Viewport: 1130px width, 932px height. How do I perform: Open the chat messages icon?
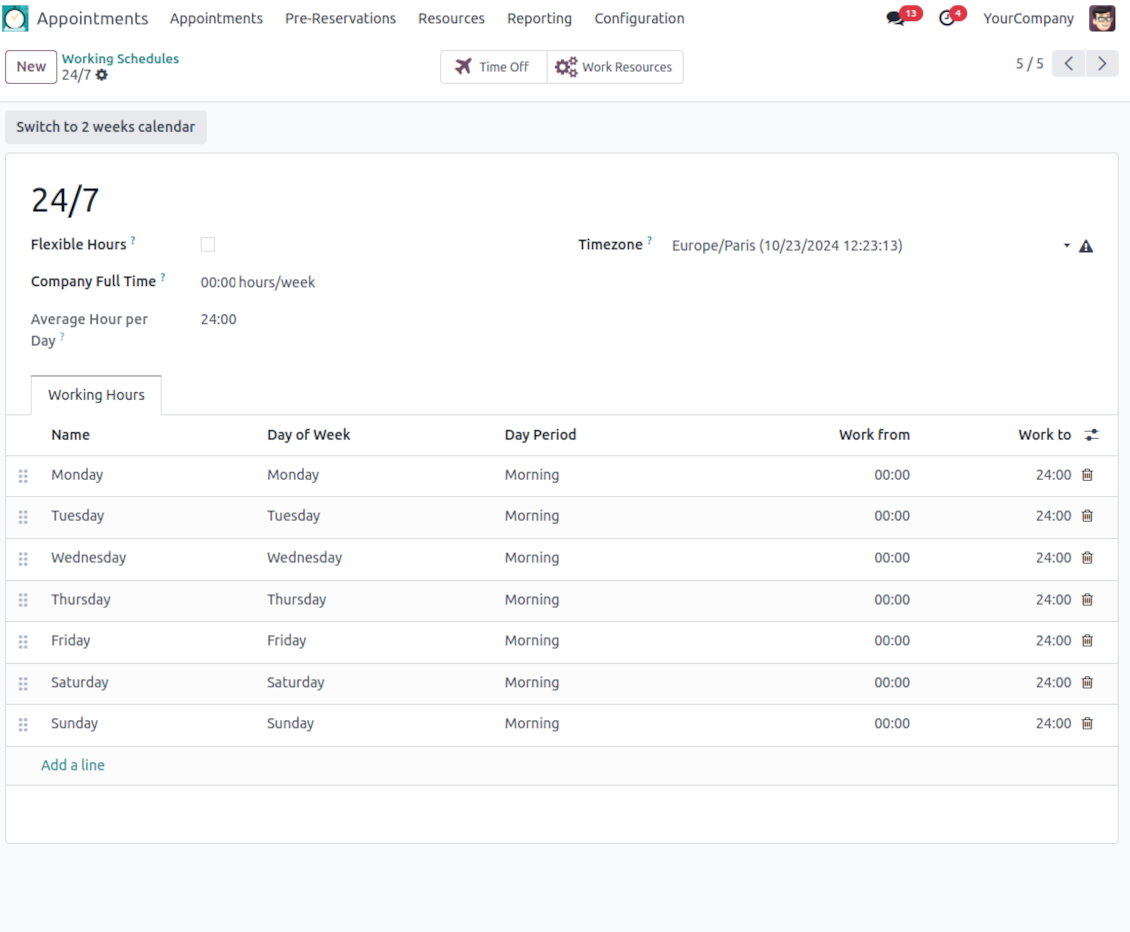pos(895,19)
